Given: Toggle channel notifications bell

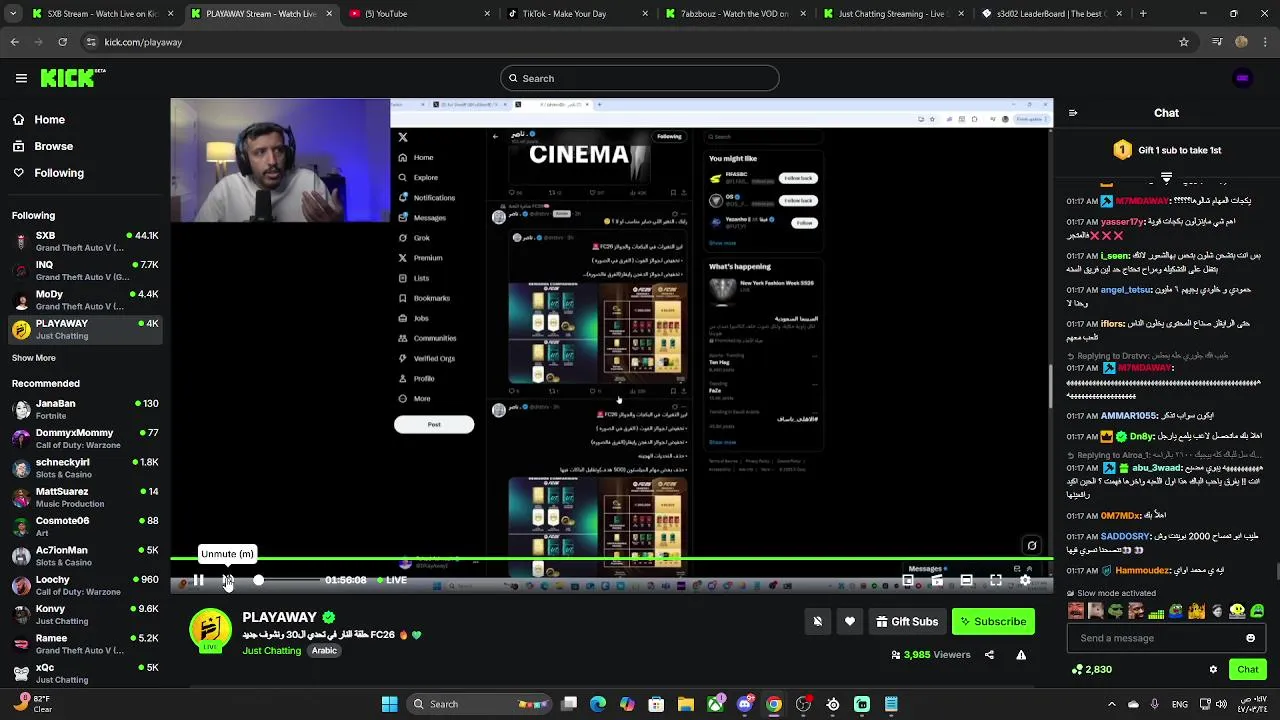Looking at the screenshot, I should 818,622.
